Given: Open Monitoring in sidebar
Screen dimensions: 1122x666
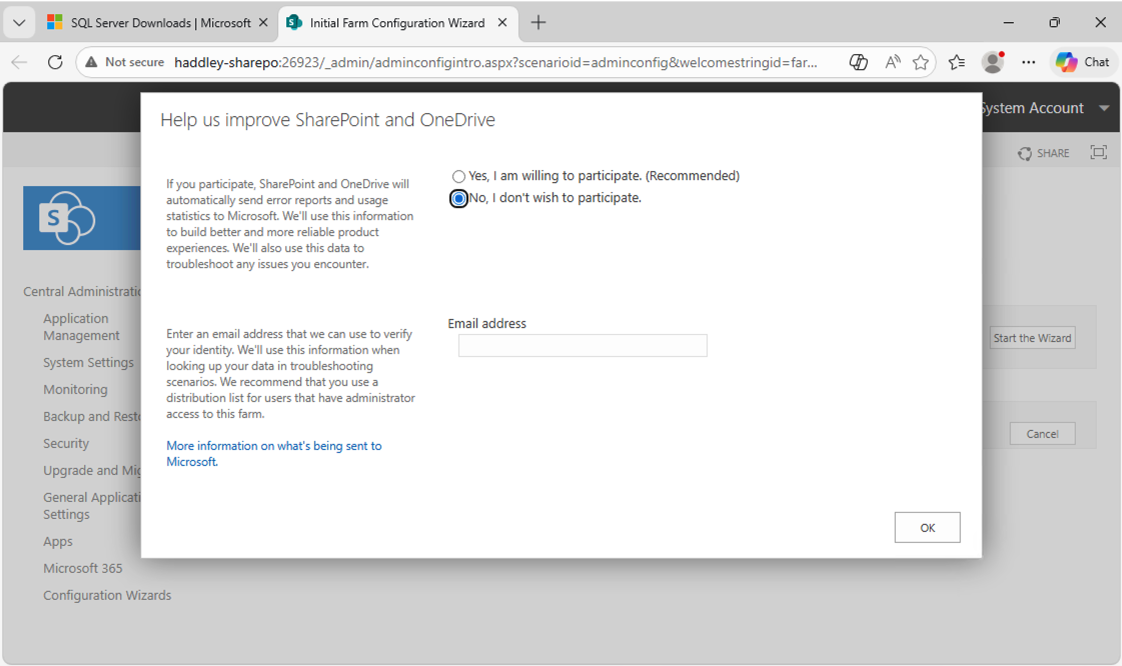Looking at the screenshot, I should [x=75, y=389].
